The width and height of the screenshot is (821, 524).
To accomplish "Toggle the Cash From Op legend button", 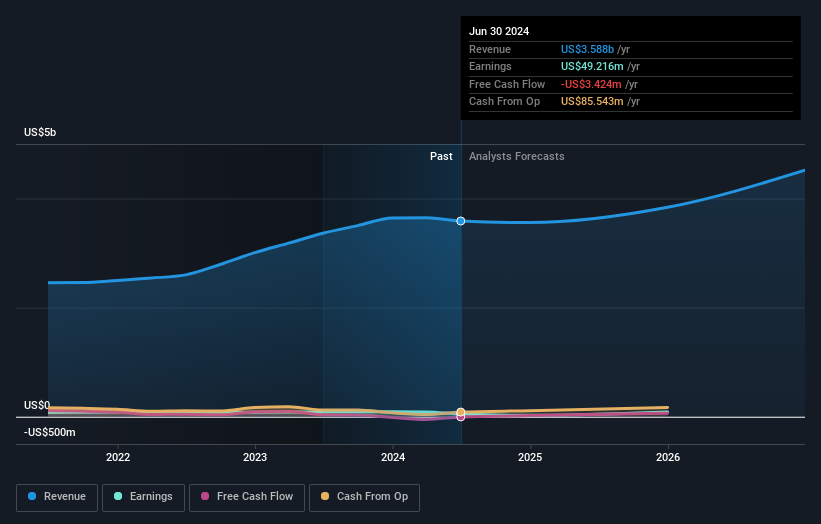I will coord(364,497).
